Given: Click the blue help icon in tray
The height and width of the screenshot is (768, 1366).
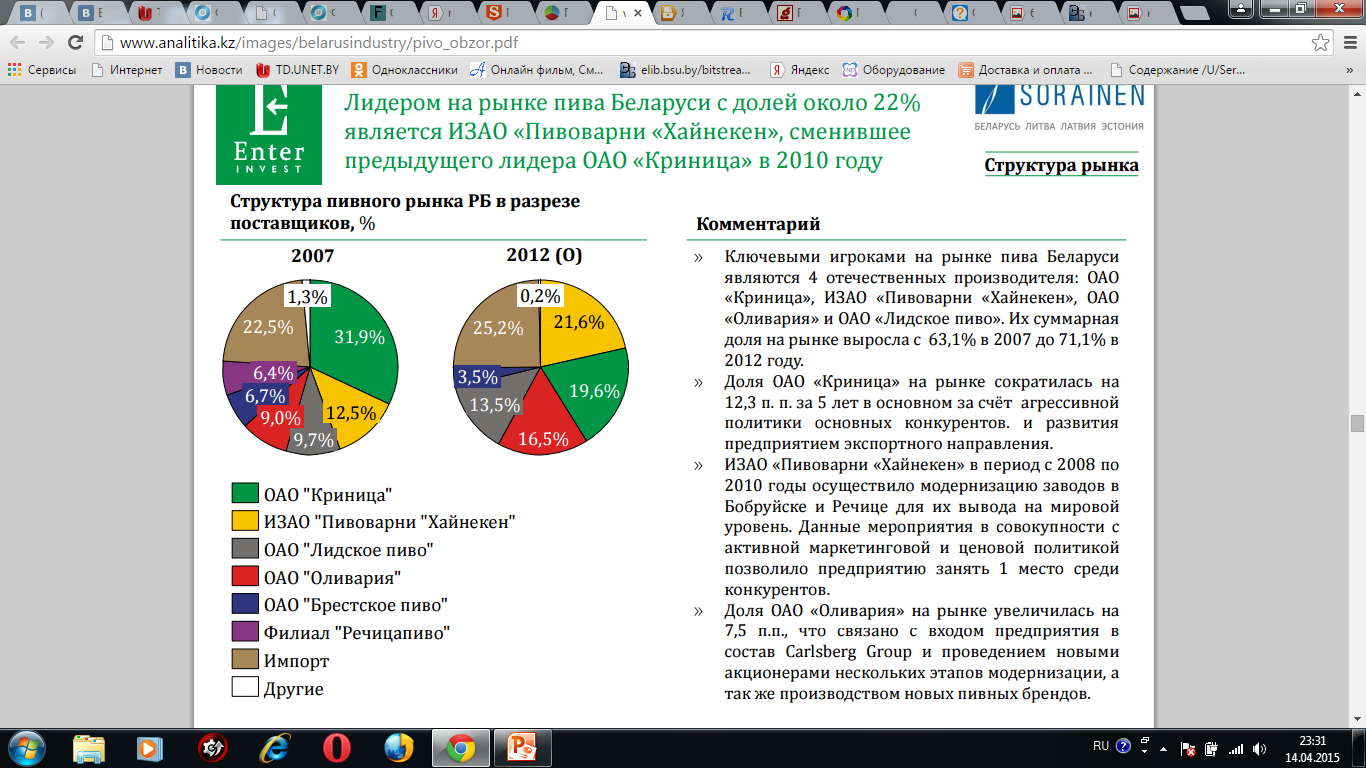Looking at the screenshot, I should tap(1123, 746).
